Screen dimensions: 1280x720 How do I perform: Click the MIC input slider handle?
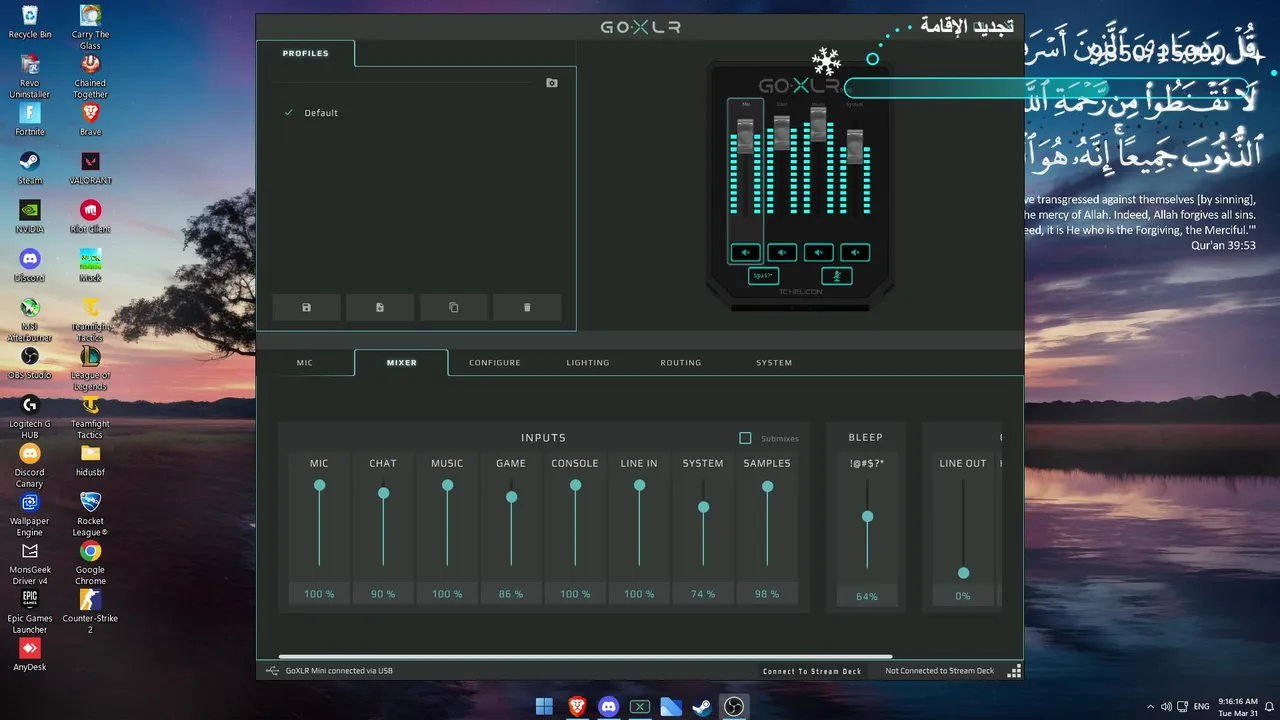319,485
